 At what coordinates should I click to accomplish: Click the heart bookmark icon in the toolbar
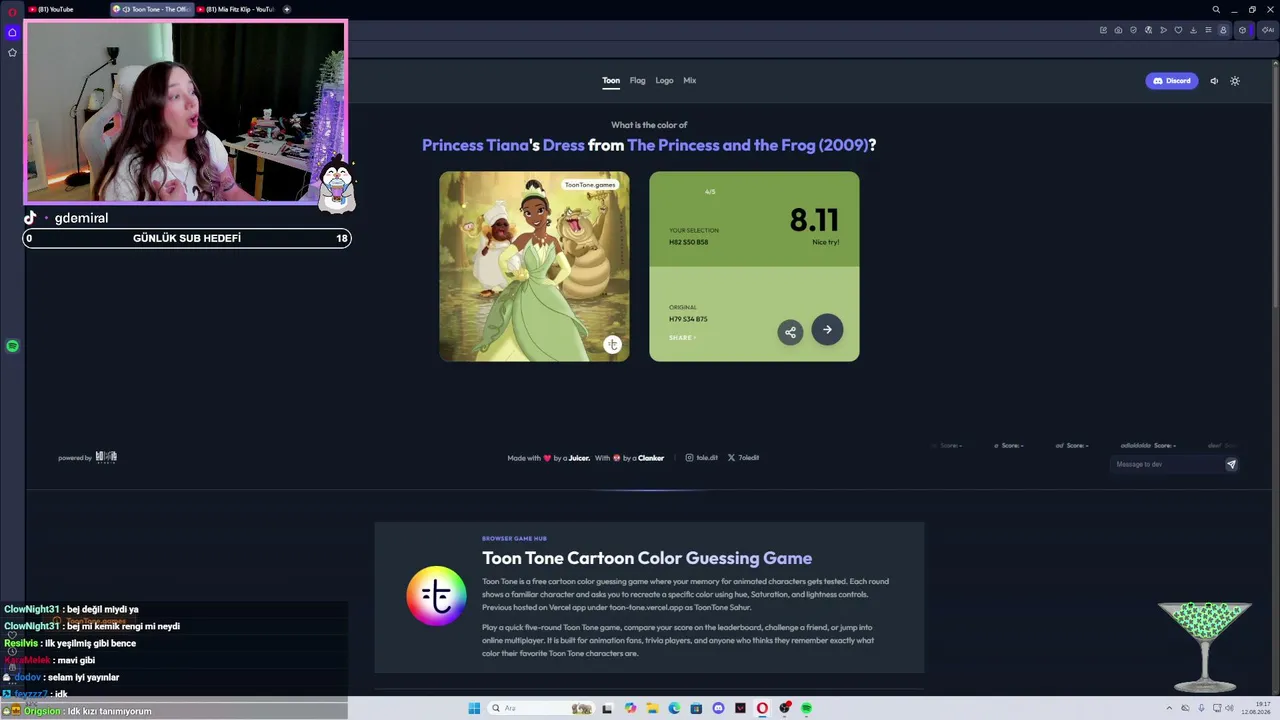[x=1179, y=30]
